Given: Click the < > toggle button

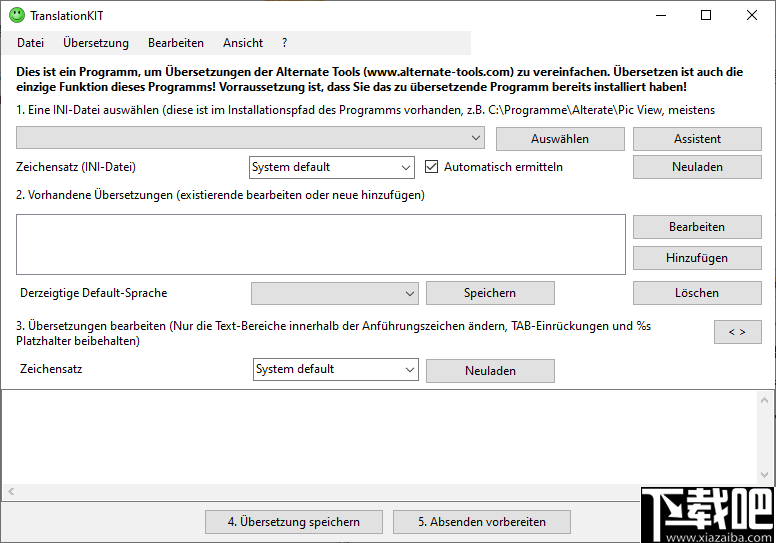Looking at the screenshot, I should pos(737,332).
